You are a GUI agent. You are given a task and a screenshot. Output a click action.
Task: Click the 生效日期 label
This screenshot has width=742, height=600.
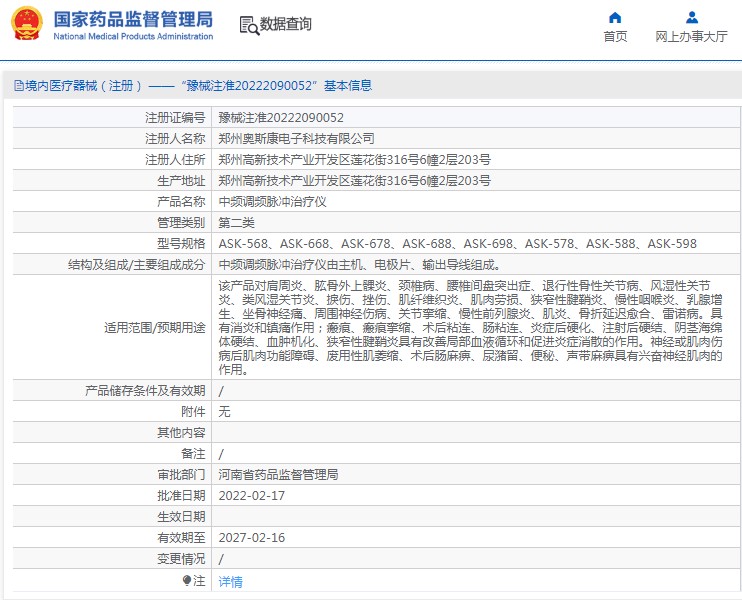point(181,517)
